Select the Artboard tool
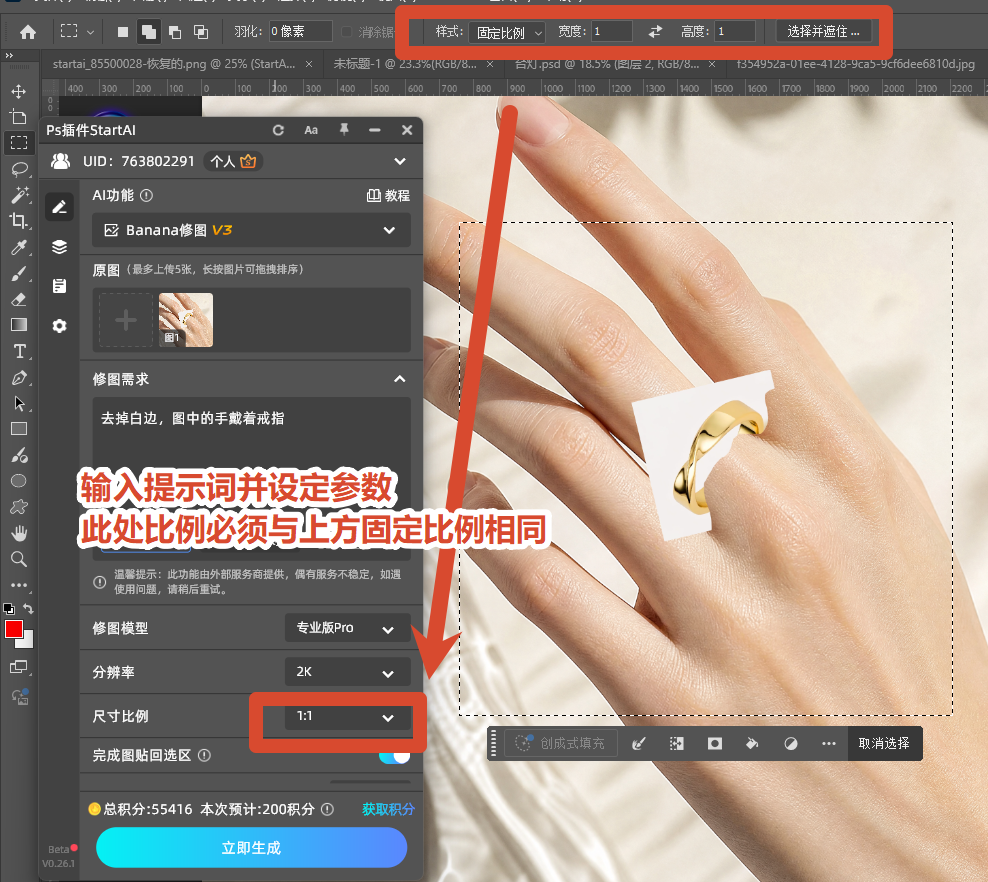This screenshot has height=882, width=988. pyautogui.click(x=19, y=117)
